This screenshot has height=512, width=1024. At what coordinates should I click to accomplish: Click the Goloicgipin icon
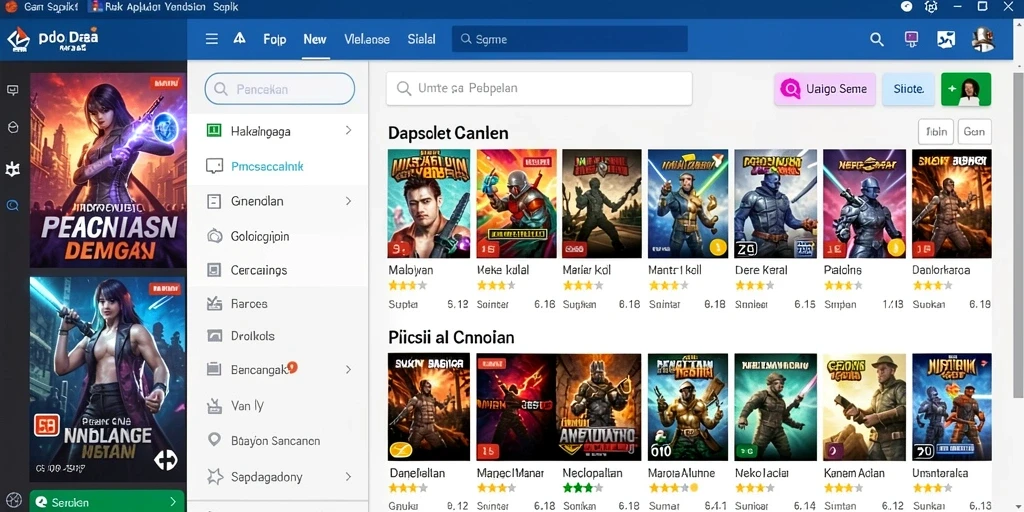coord(214,236)
